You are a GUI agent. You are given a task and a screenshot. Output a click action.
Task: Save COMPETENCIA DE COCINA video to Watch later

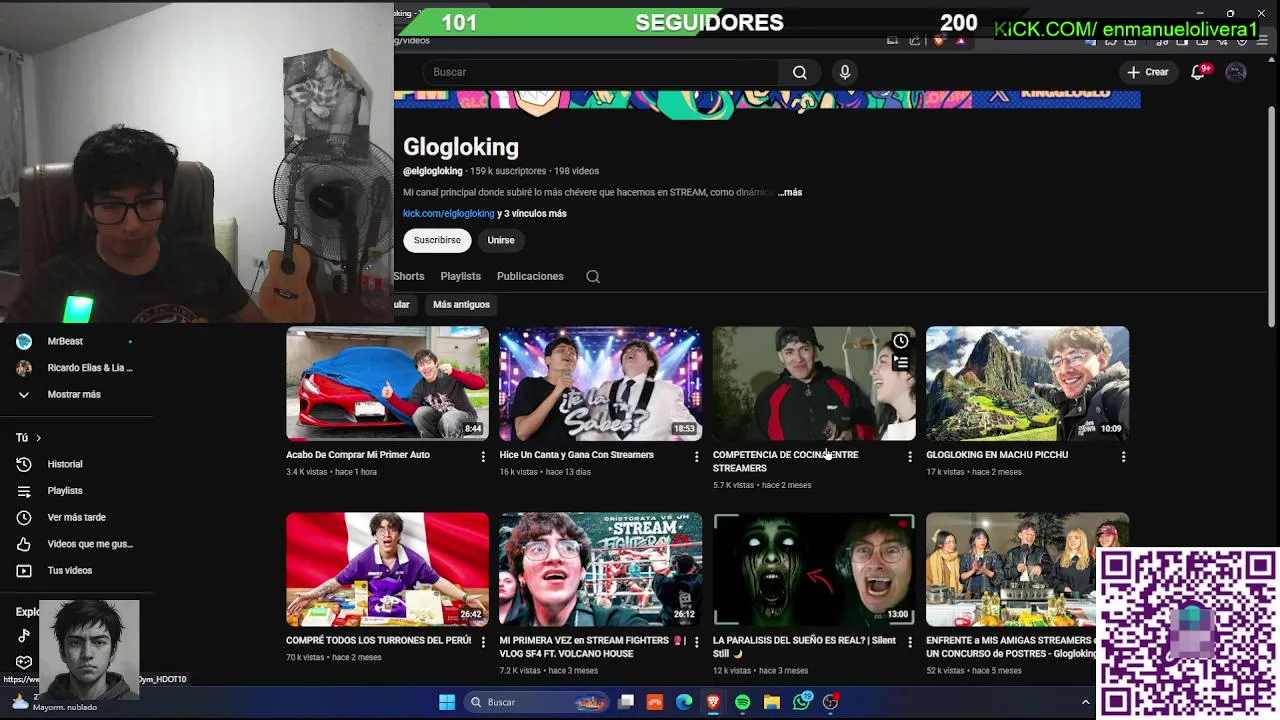click(901, 341)
